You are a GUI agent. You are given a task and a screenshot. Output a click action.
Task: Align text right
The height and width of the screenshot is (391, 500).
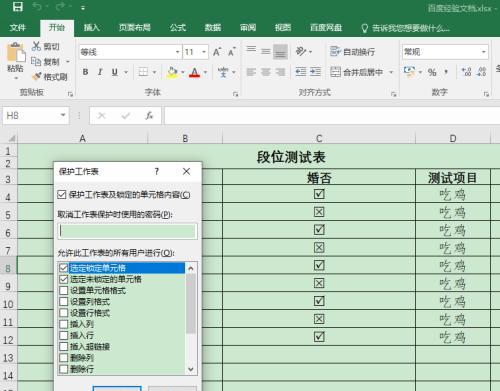(280, 72)
